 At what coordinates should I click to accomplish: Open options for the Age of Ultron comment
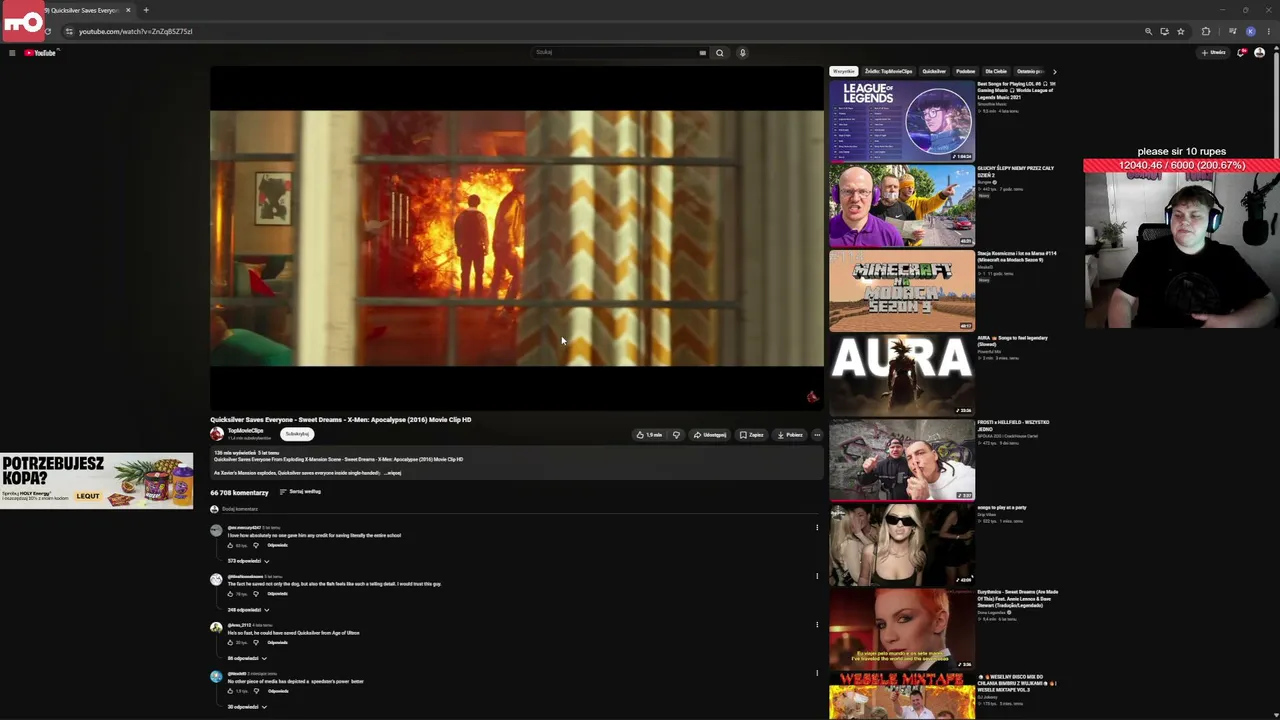click(x=817, y=625)
